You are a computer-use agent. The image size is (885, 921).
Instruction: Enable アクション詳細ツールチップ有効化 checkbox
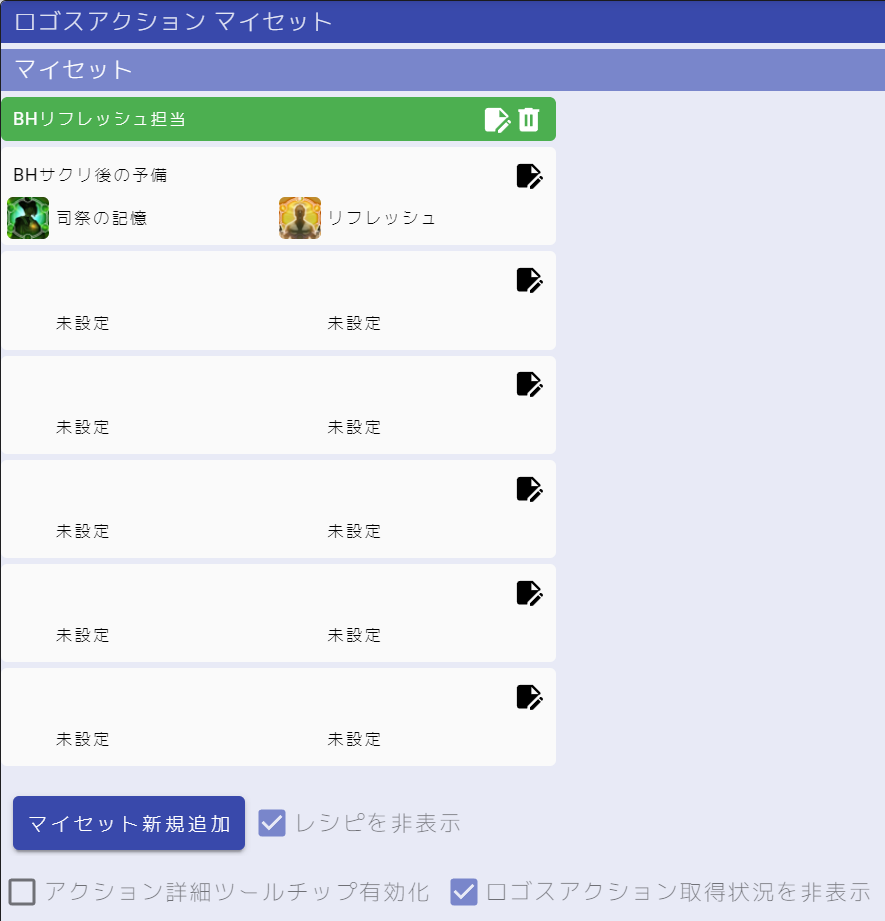(x=22, y=892)
